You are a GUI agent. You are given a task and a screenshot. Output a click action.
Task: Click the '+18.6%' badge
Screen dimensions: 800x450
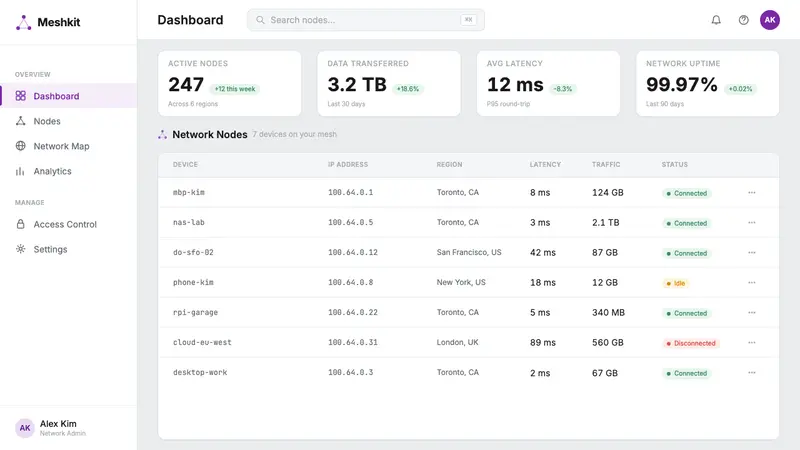pos(408,89)
